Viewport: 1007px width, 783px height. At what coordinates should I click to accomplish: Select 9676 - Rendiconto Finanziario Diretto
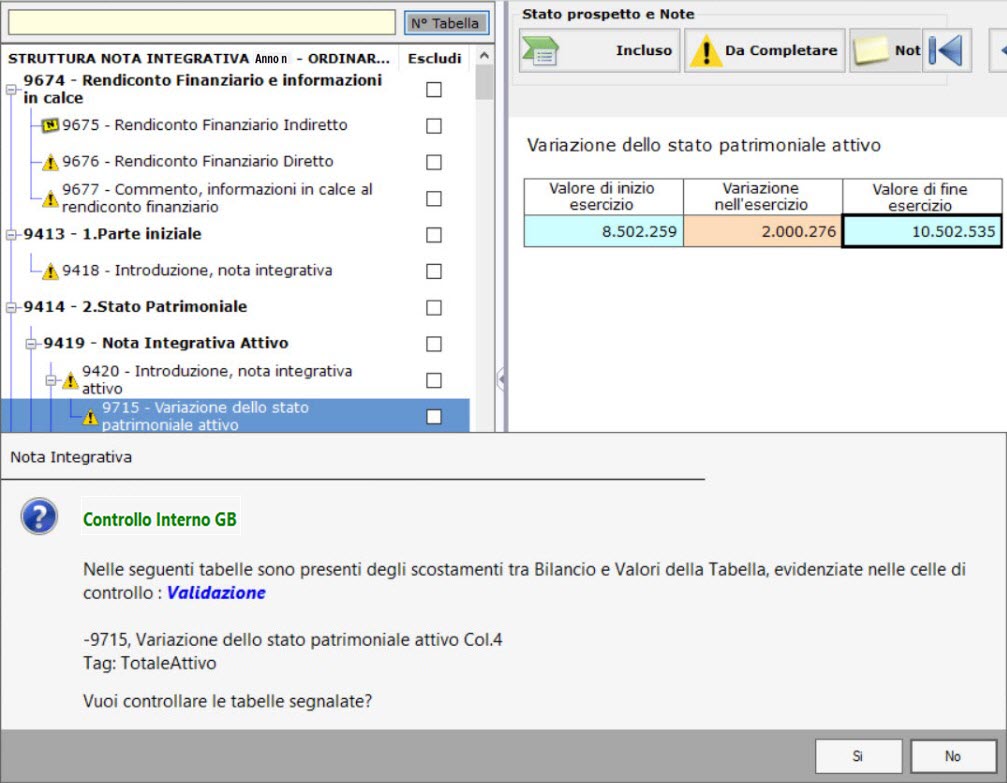point(198,161)
